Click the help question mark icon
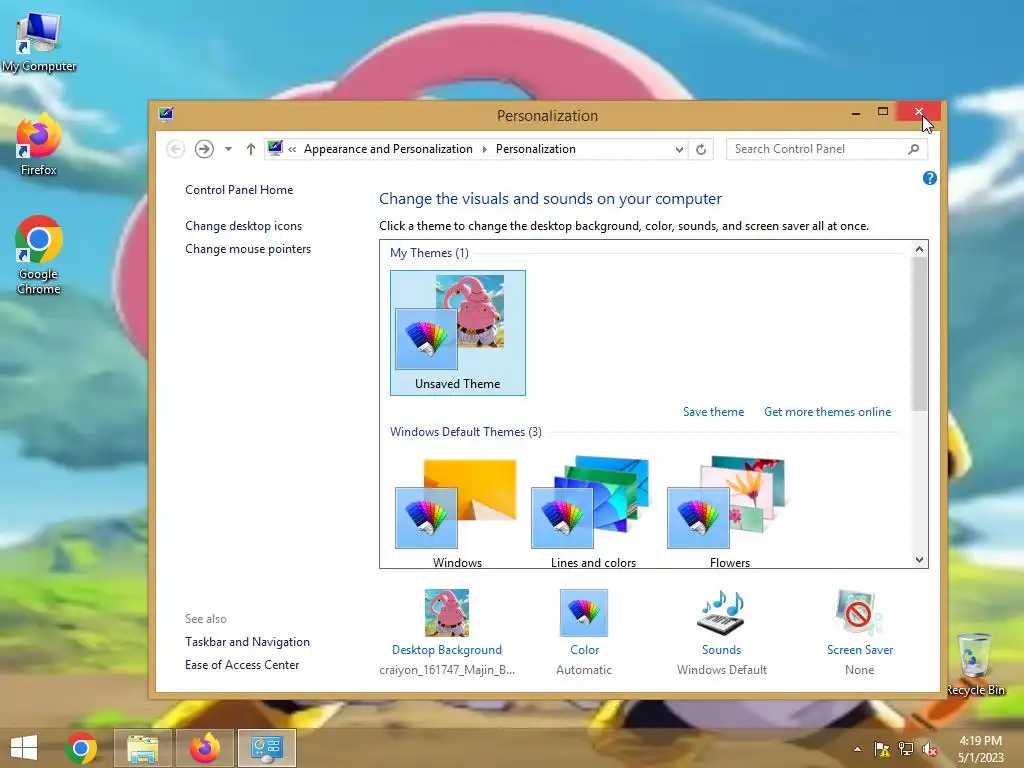 [930, 178]
